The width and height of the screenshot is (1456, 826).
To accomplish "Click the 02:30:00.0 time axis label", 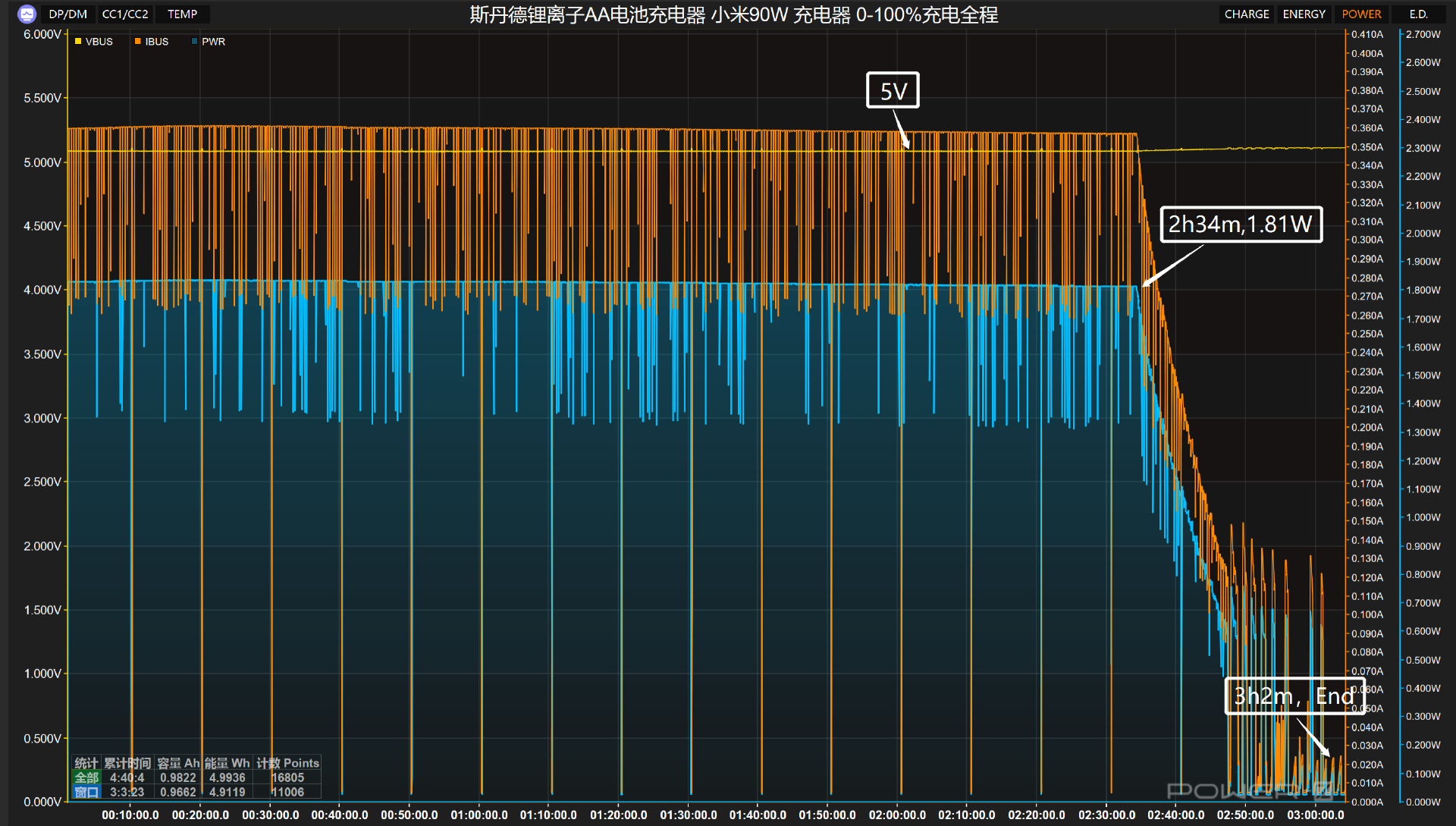I will coord(1106,815).
